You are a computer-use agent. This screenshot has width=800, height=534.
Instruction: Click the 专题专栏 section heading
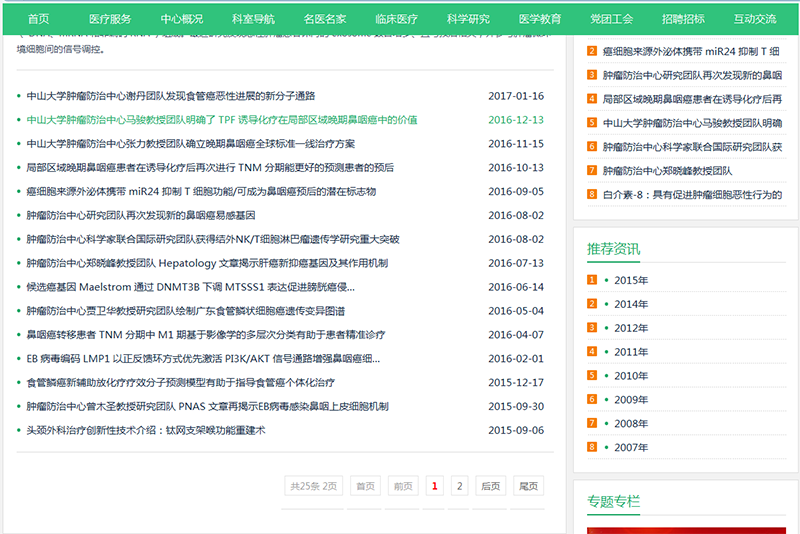[x=613, y=501]
